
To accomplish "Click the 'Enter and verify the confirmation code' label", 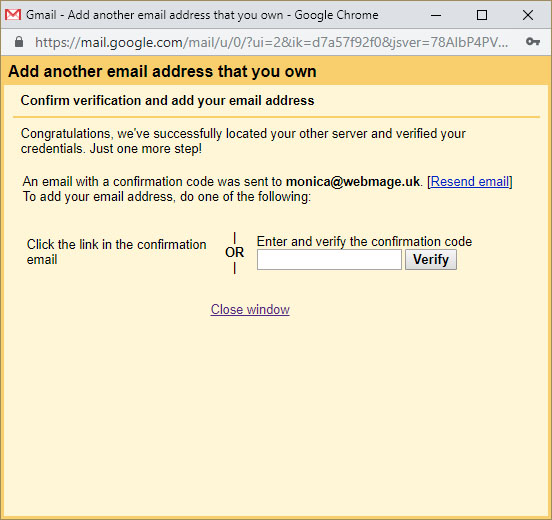I will tap(364, 242).
